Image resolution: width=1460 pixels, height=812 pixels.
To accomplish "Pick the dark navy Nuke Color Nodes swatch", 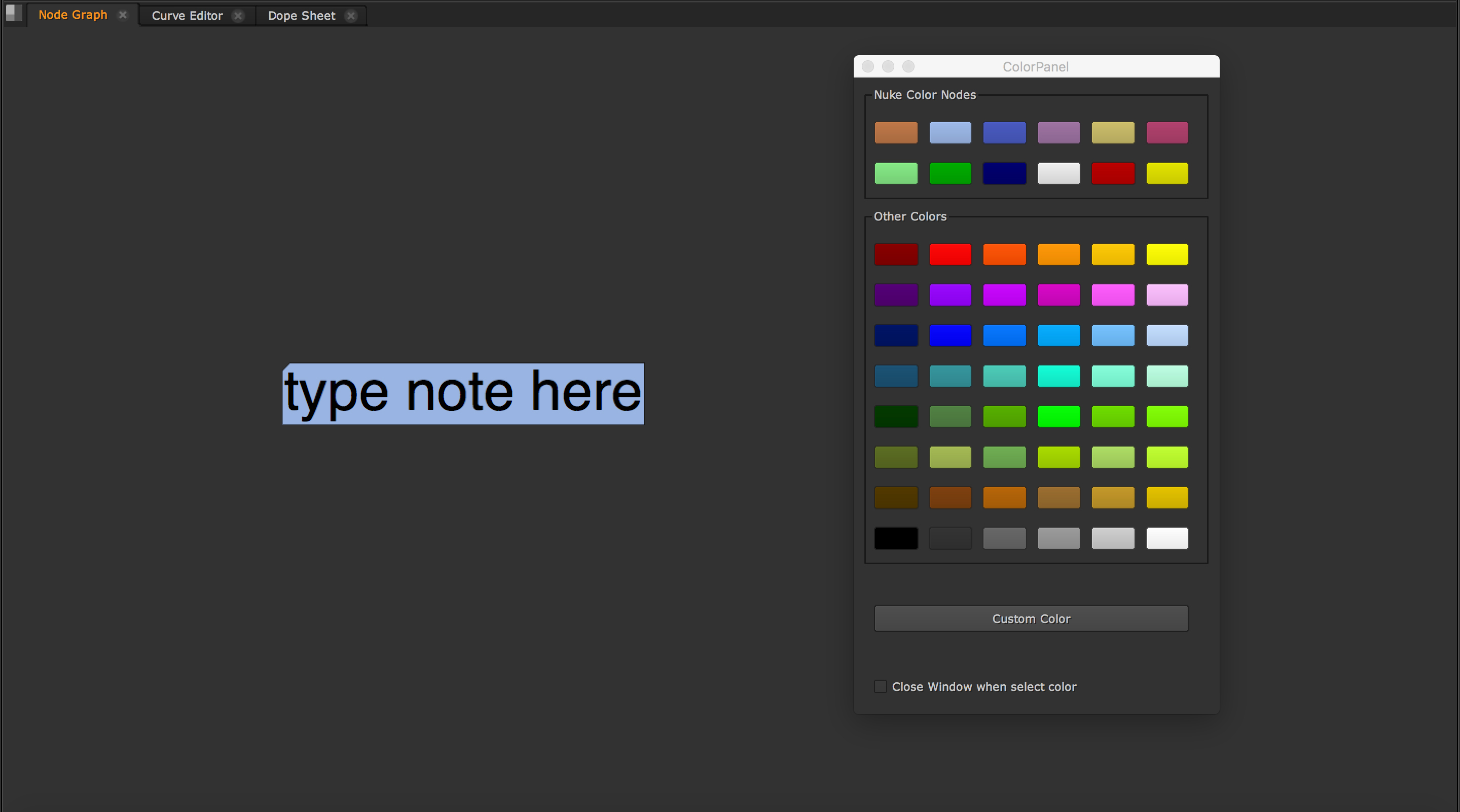I will tap(1004, 173).
